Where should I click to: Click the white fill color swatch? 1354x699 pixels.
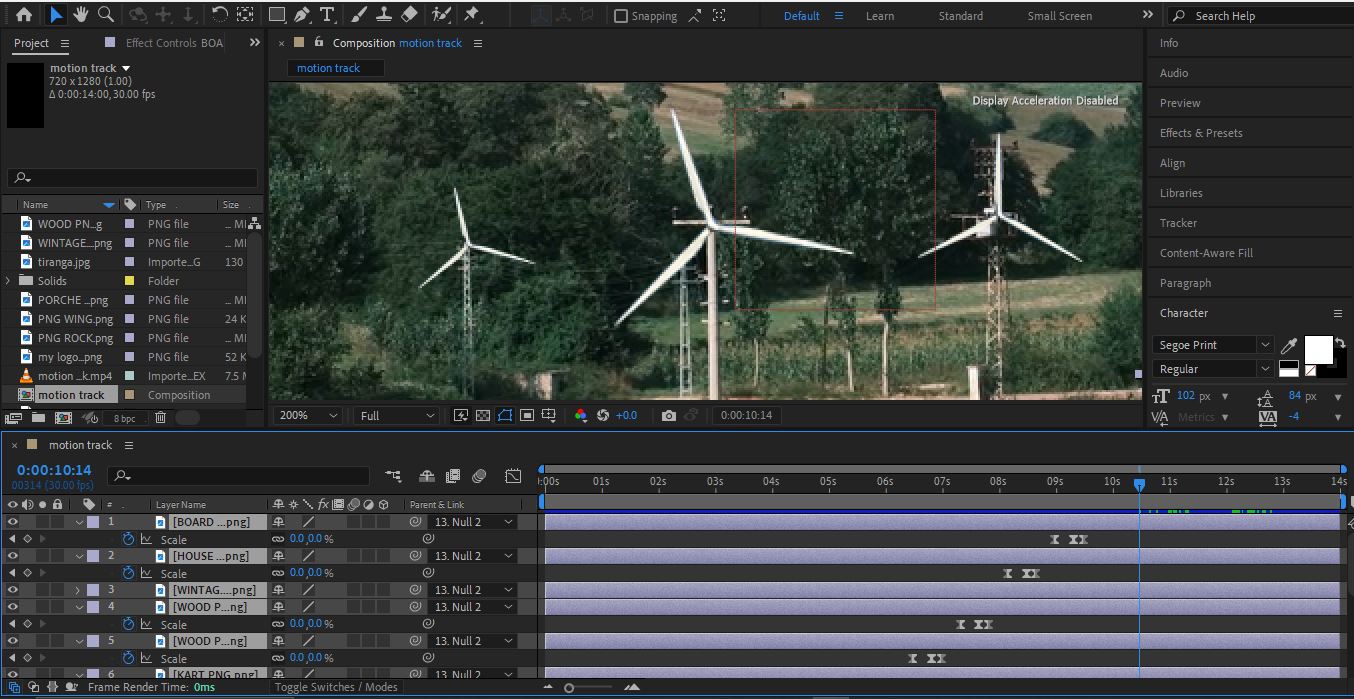[1318, 350]
